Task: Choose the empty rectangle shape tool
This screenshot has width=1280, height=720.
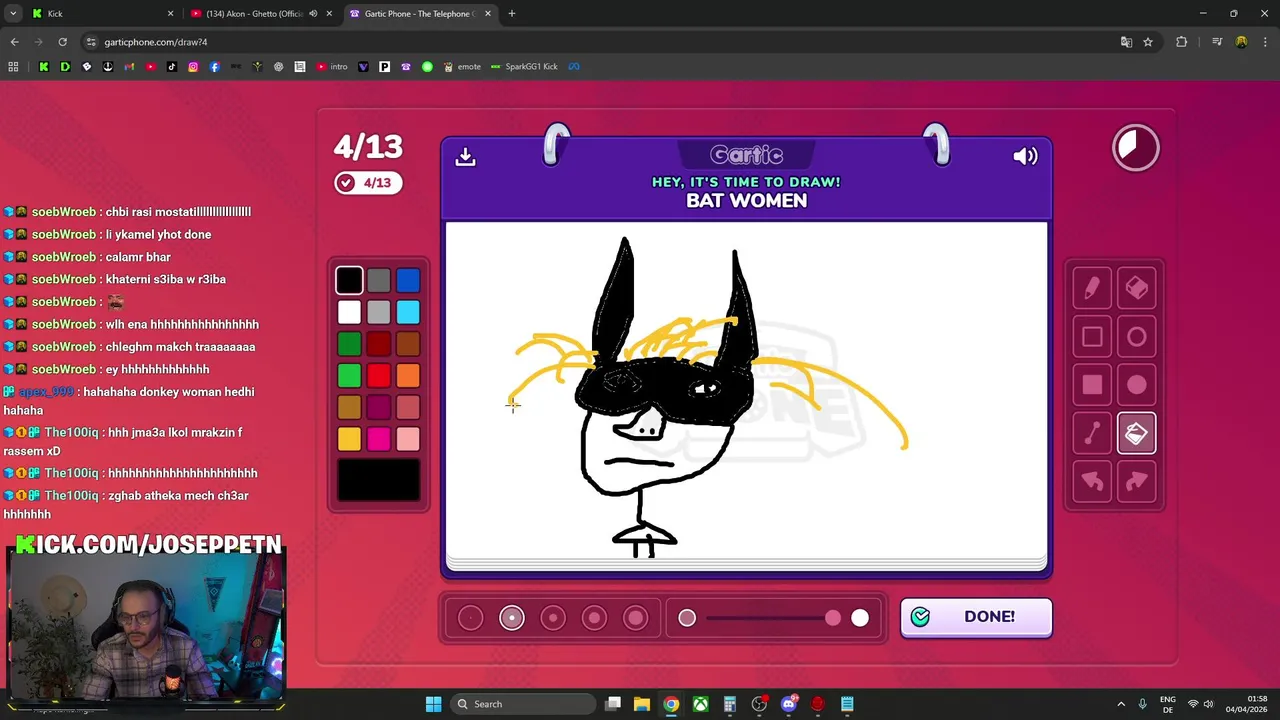Action: coord(1092,337)
